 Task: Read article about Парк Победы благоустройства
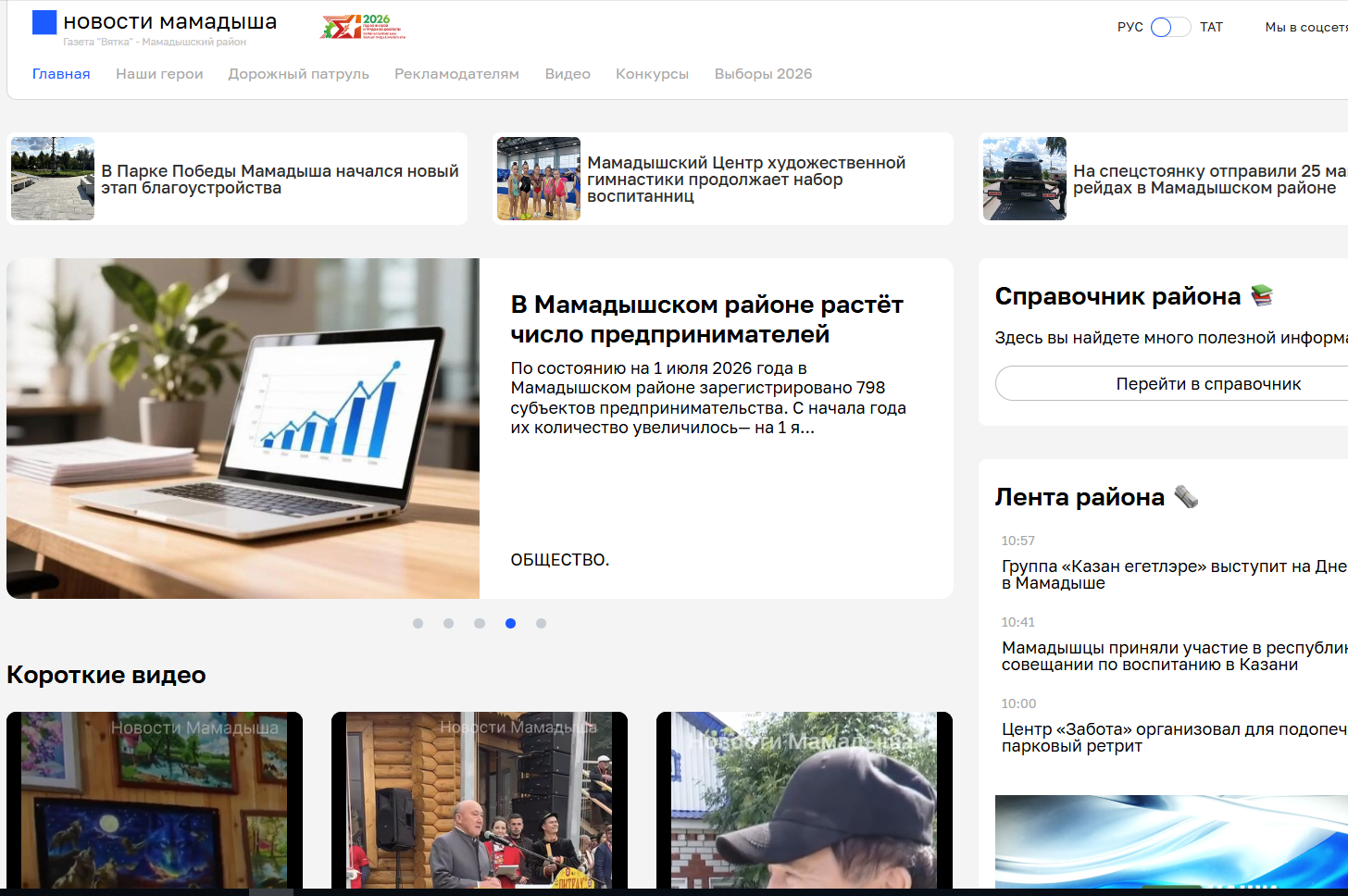pyautogui.click(x=280, y=180)
